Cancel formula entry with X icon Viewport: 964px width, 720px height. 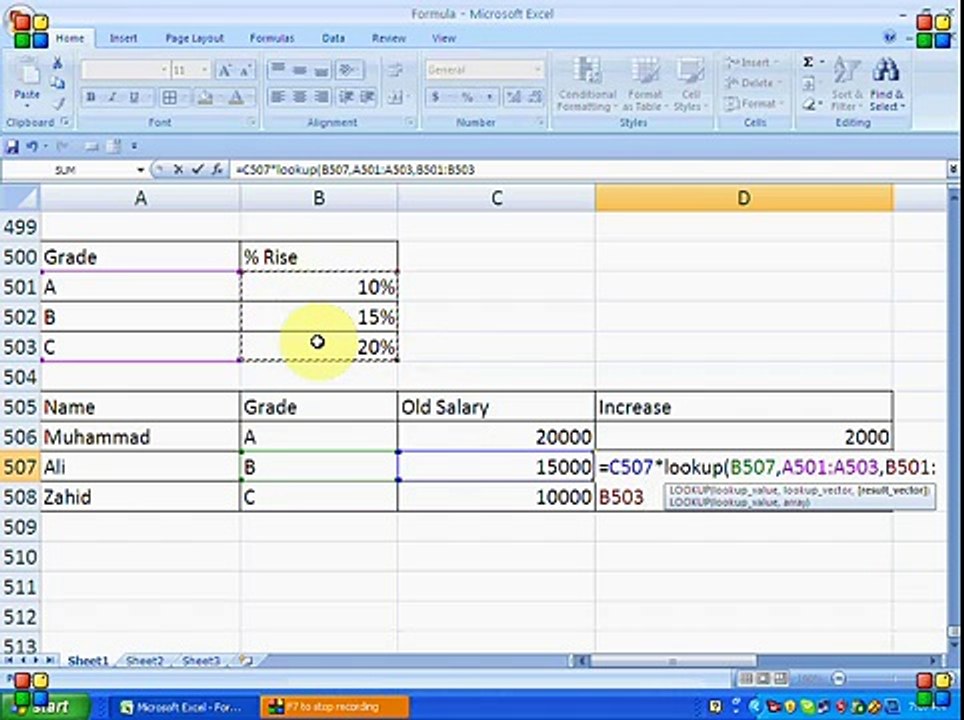pyautogui.click(x=178, y=170)
